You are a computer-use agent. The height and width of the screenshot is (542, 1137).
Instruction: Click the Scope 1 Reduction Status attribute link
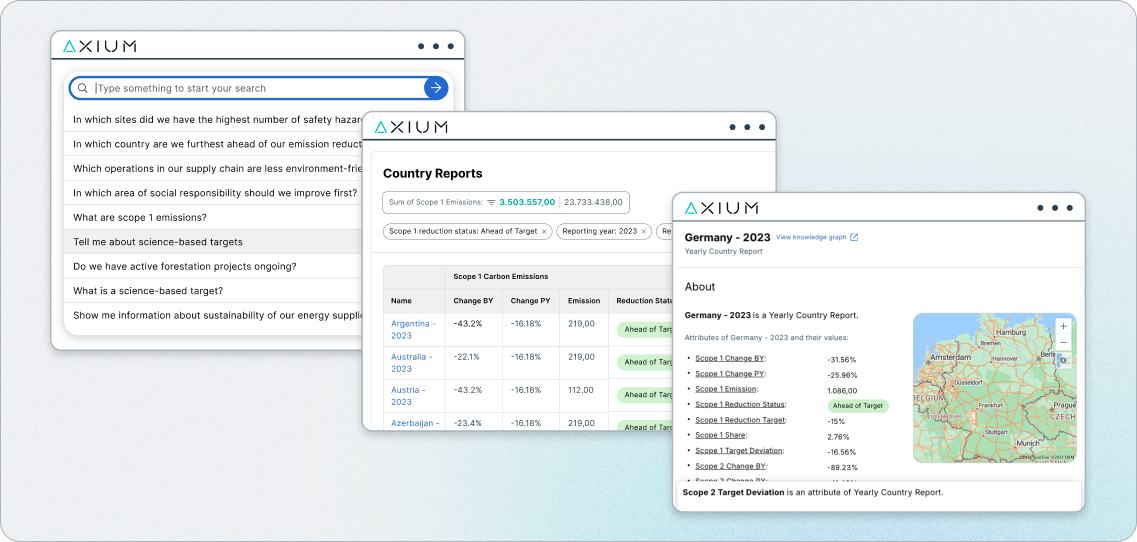(x=740, y=405)
